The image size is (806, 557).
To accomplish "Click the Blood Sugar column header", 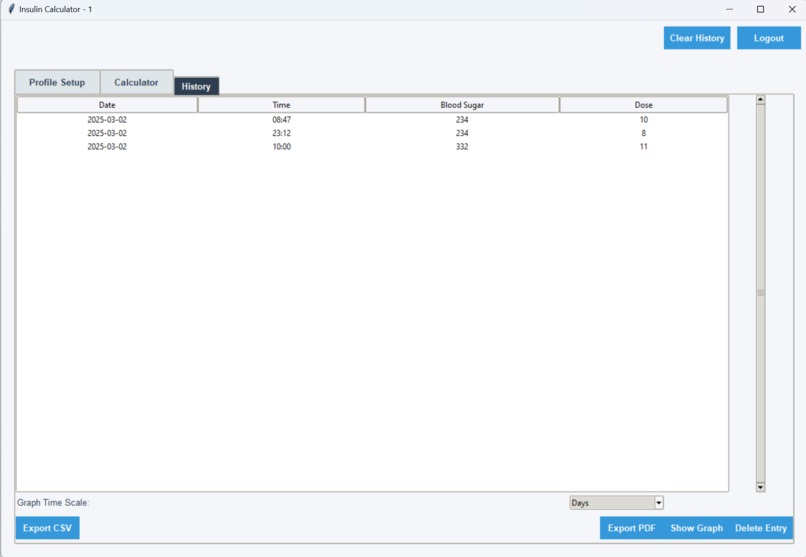I will coord(462,105).
